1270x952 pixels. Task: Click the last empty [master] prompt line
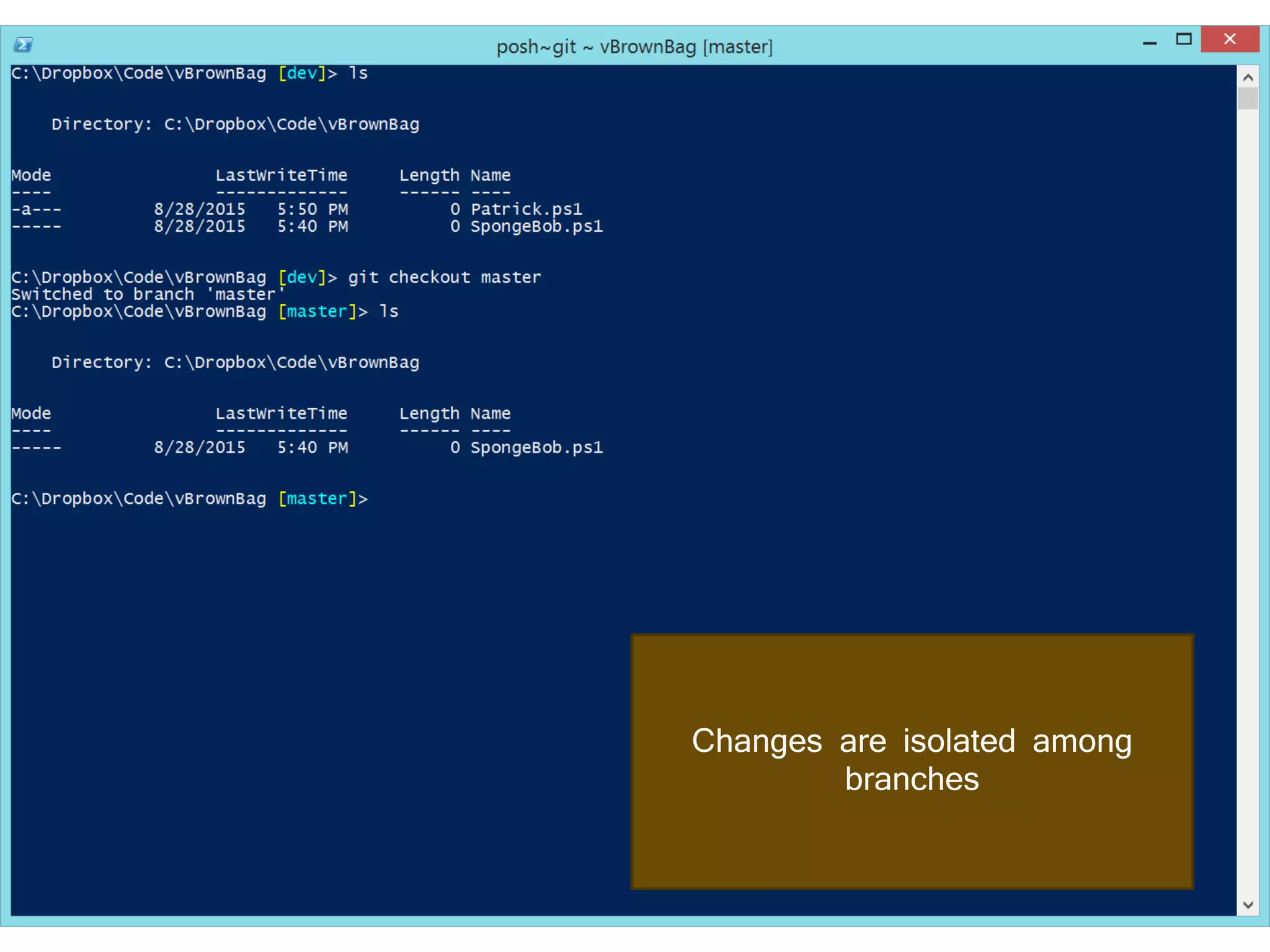[189, 499]
